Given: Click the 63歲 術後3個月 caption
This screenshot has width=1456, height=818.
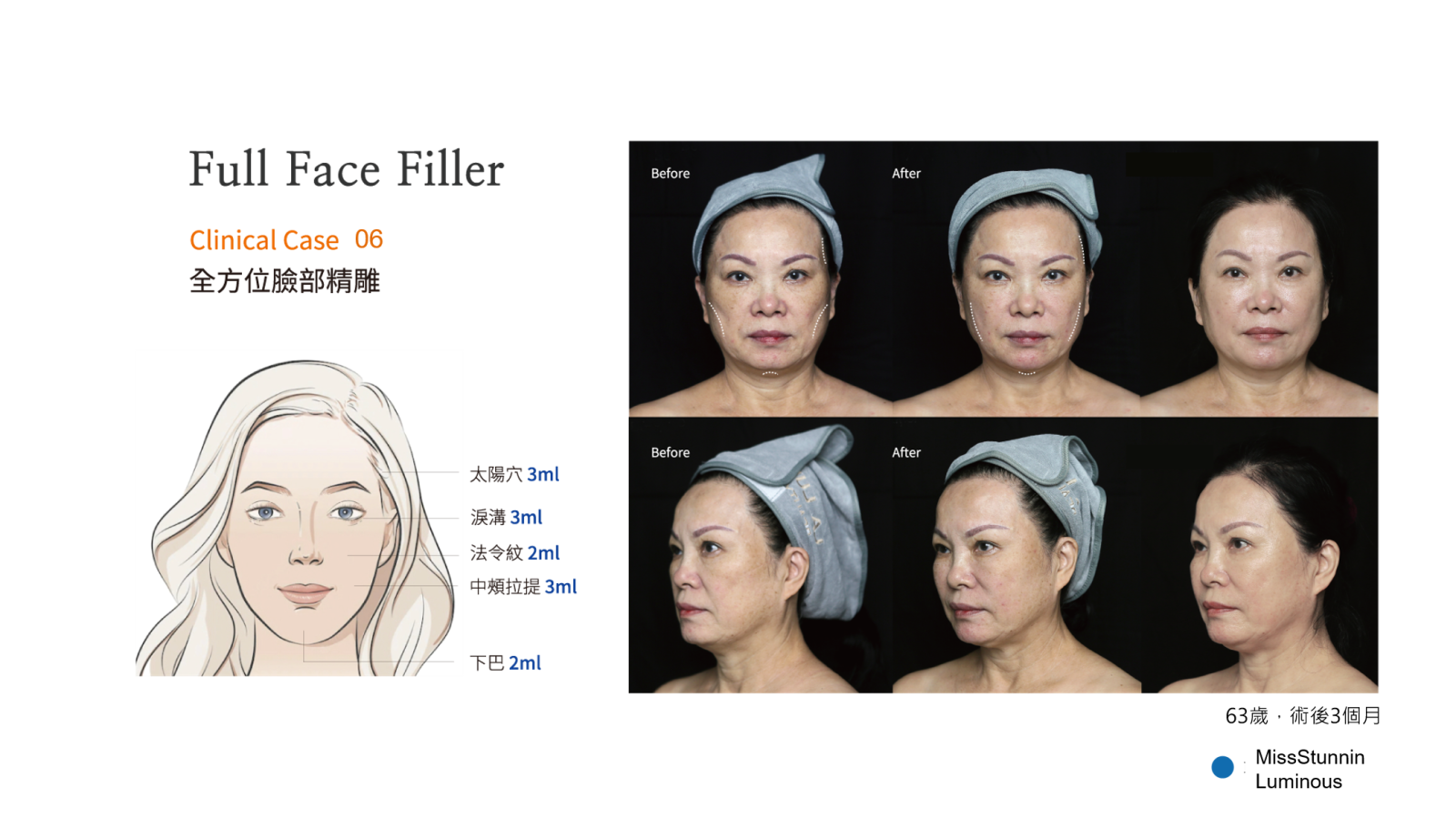Looking at the screenshot, I should [x=1302, y=716].
